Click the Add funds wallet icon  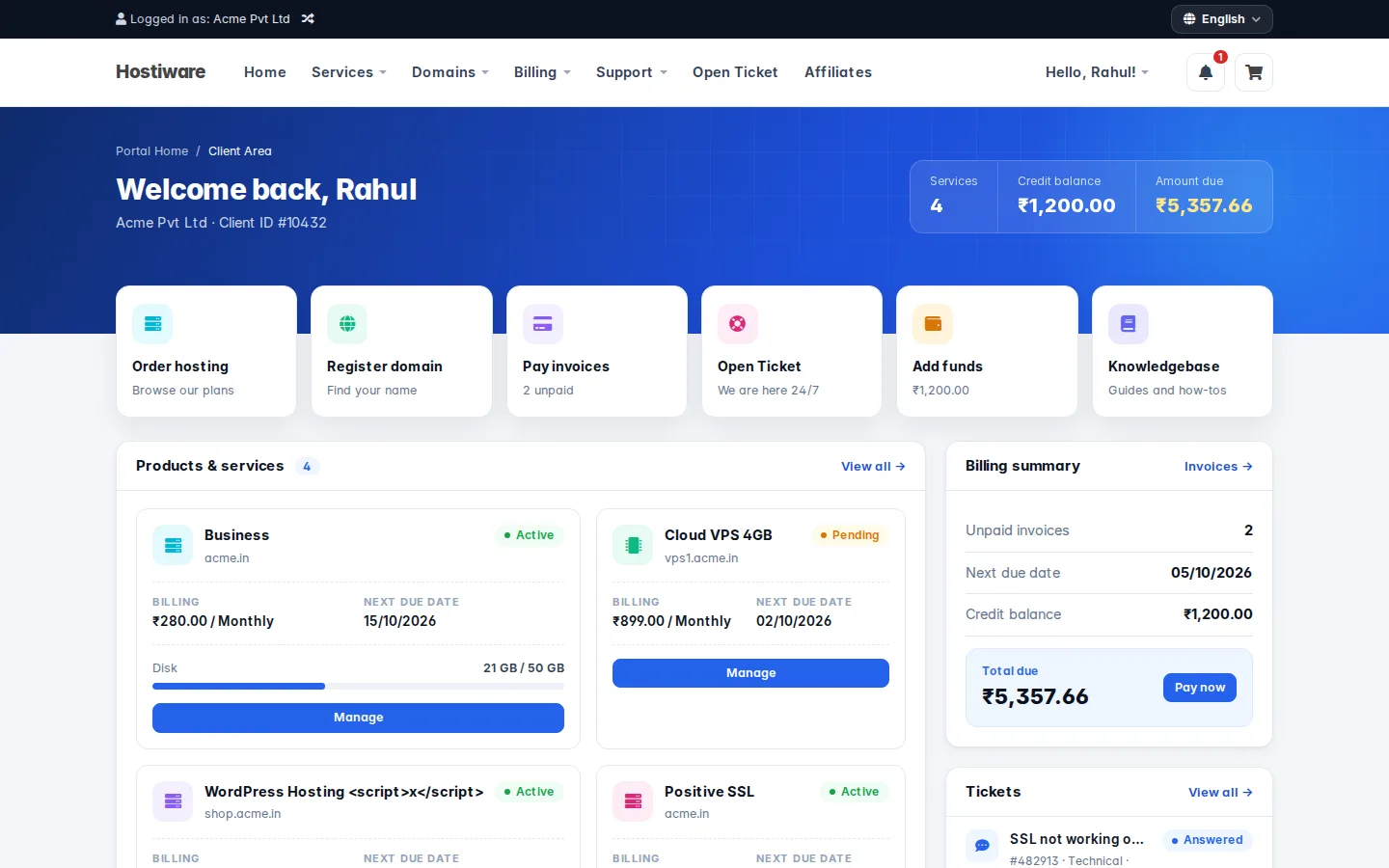click(933, 324)
